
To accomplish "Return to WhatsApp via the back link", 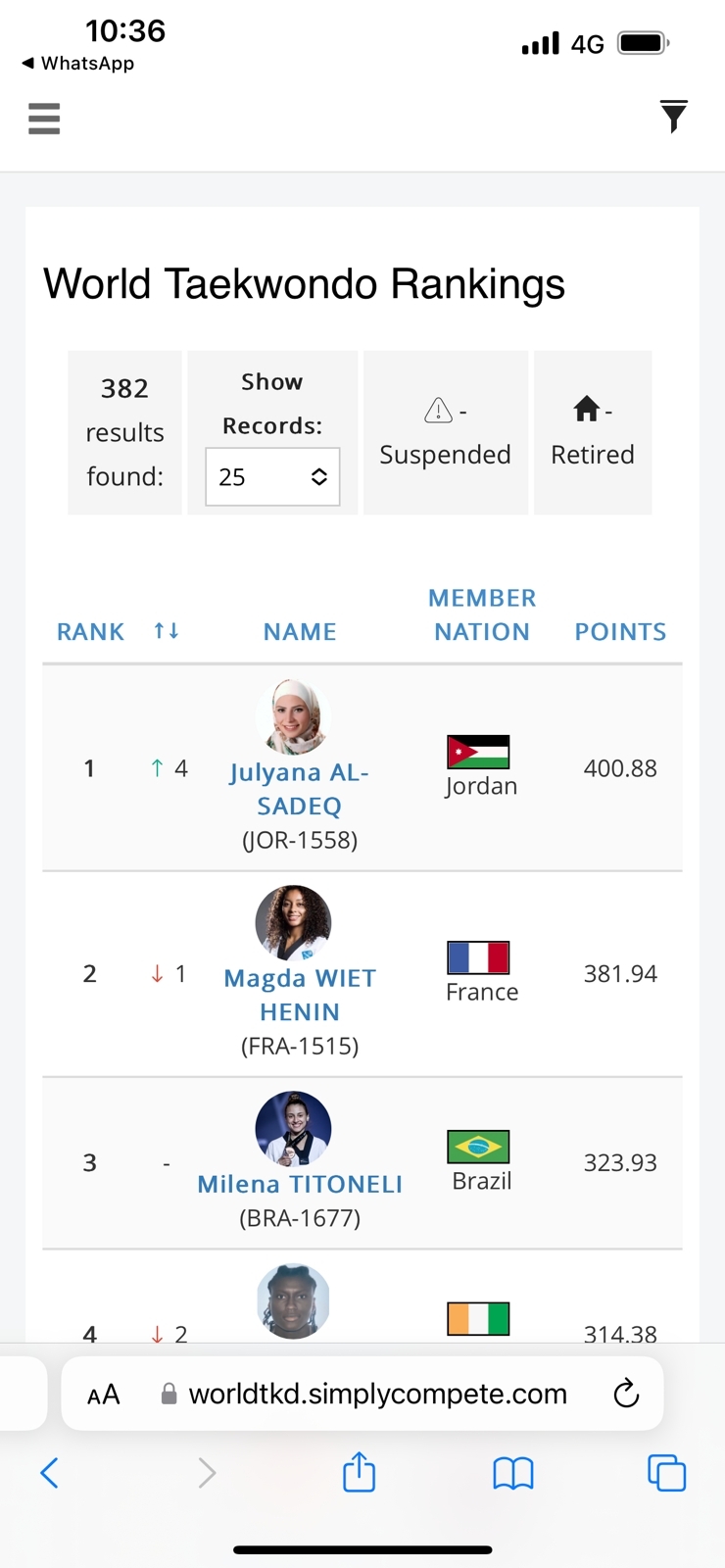I will coord(78,63).
